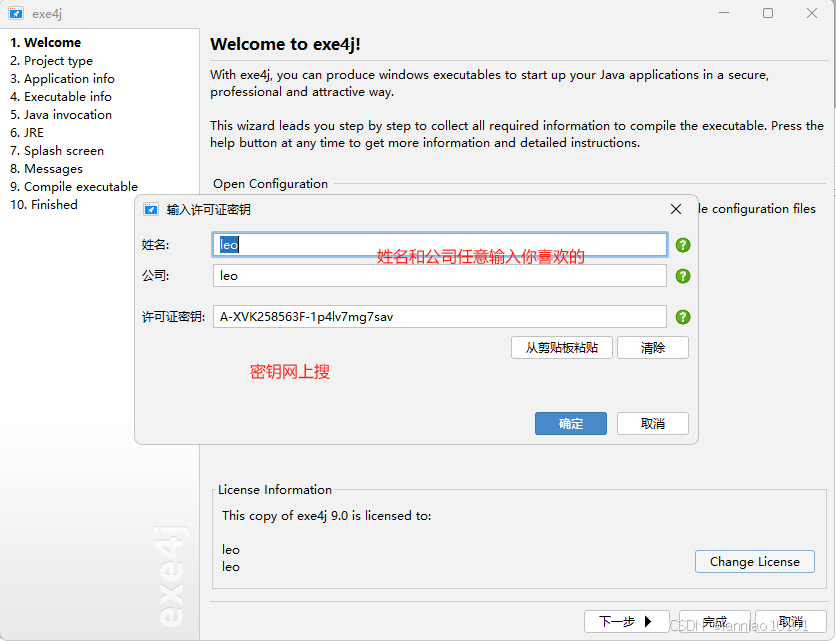This screenshot has height=641, width=836.
Task: Click help icon next to 姓名 field
Action: pyautogui.click(x=682, y=245)
